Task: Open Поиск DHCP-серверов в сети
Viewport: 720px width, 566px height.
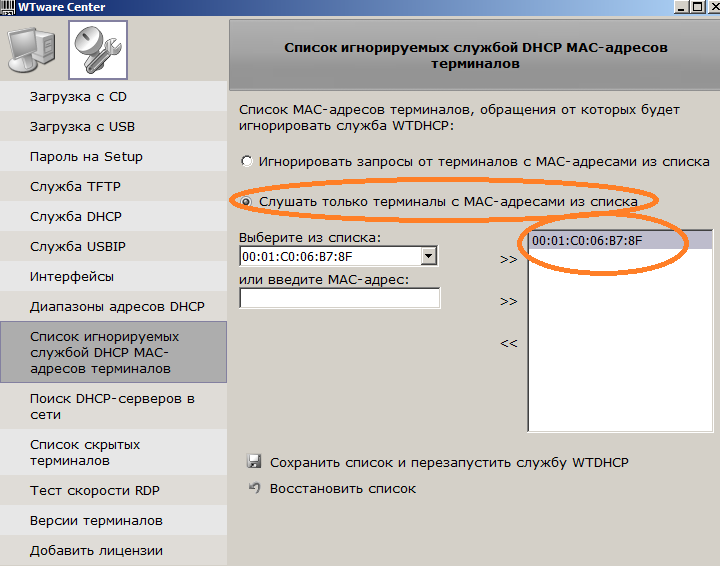Action: click(x=111, y=406)
